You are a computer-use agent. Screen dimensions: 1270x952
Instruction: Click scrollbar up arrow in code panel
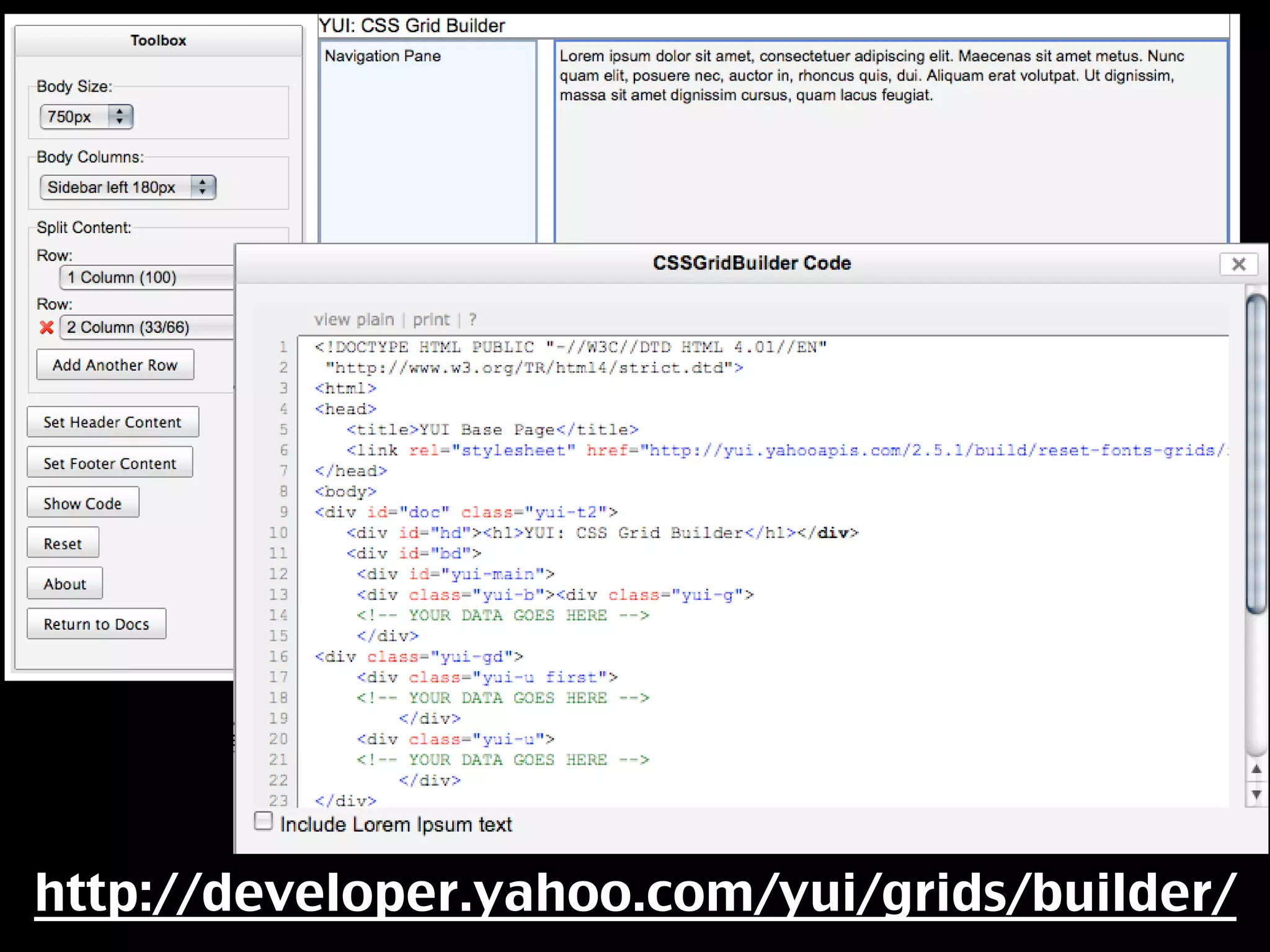[x=1256, y=769]
